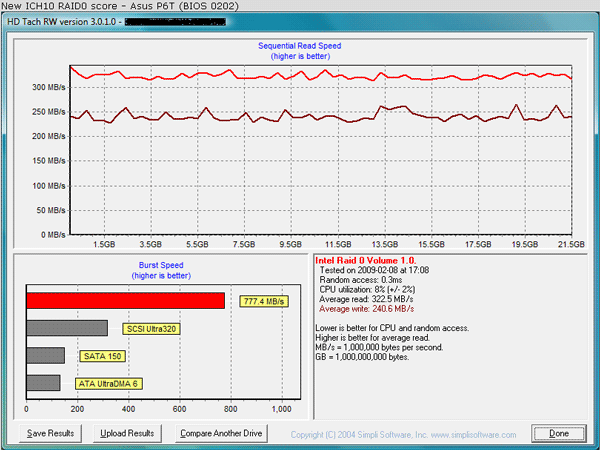Click 'MB/s = 1,000,000 bytes per second' note
Viewport: 600px width, 450px height.
379,347
